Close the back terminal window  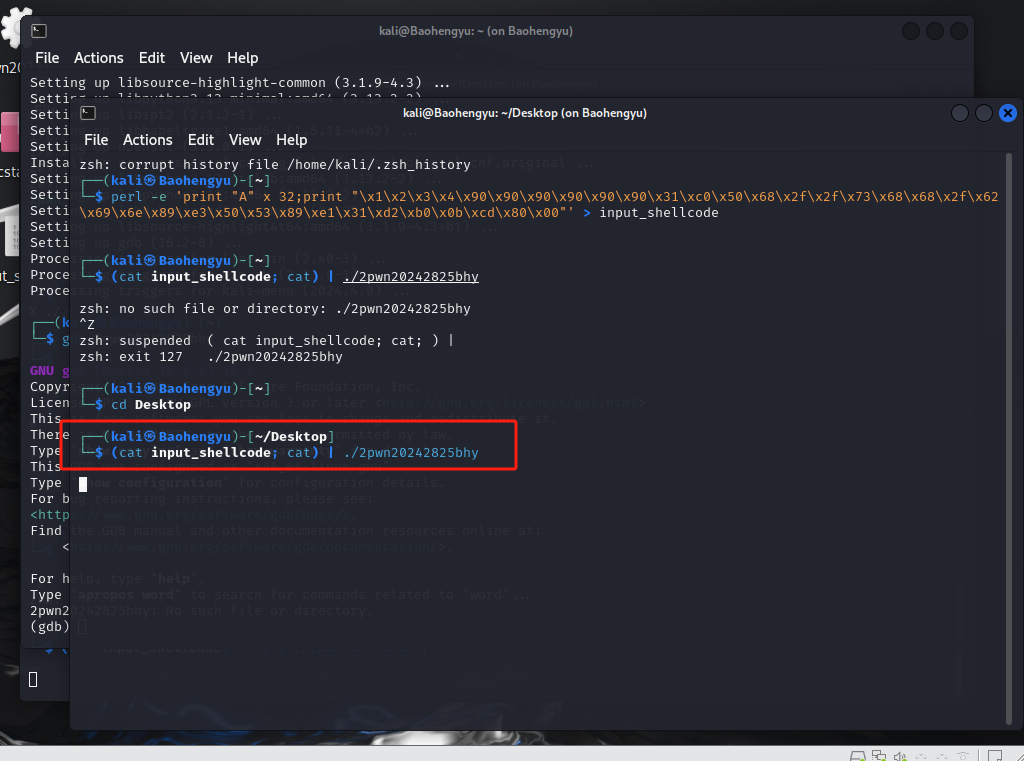click(959, 31)
